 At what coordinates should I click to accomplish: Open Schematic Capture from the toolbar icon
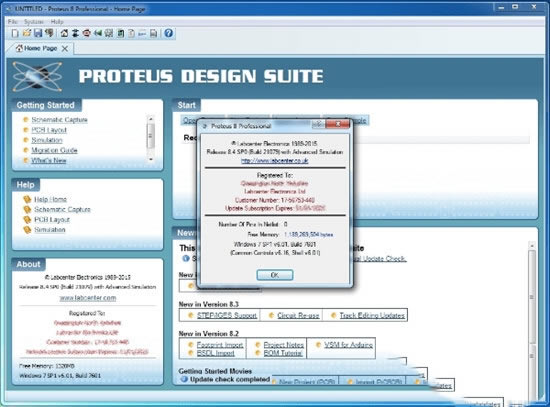[75, 33]
